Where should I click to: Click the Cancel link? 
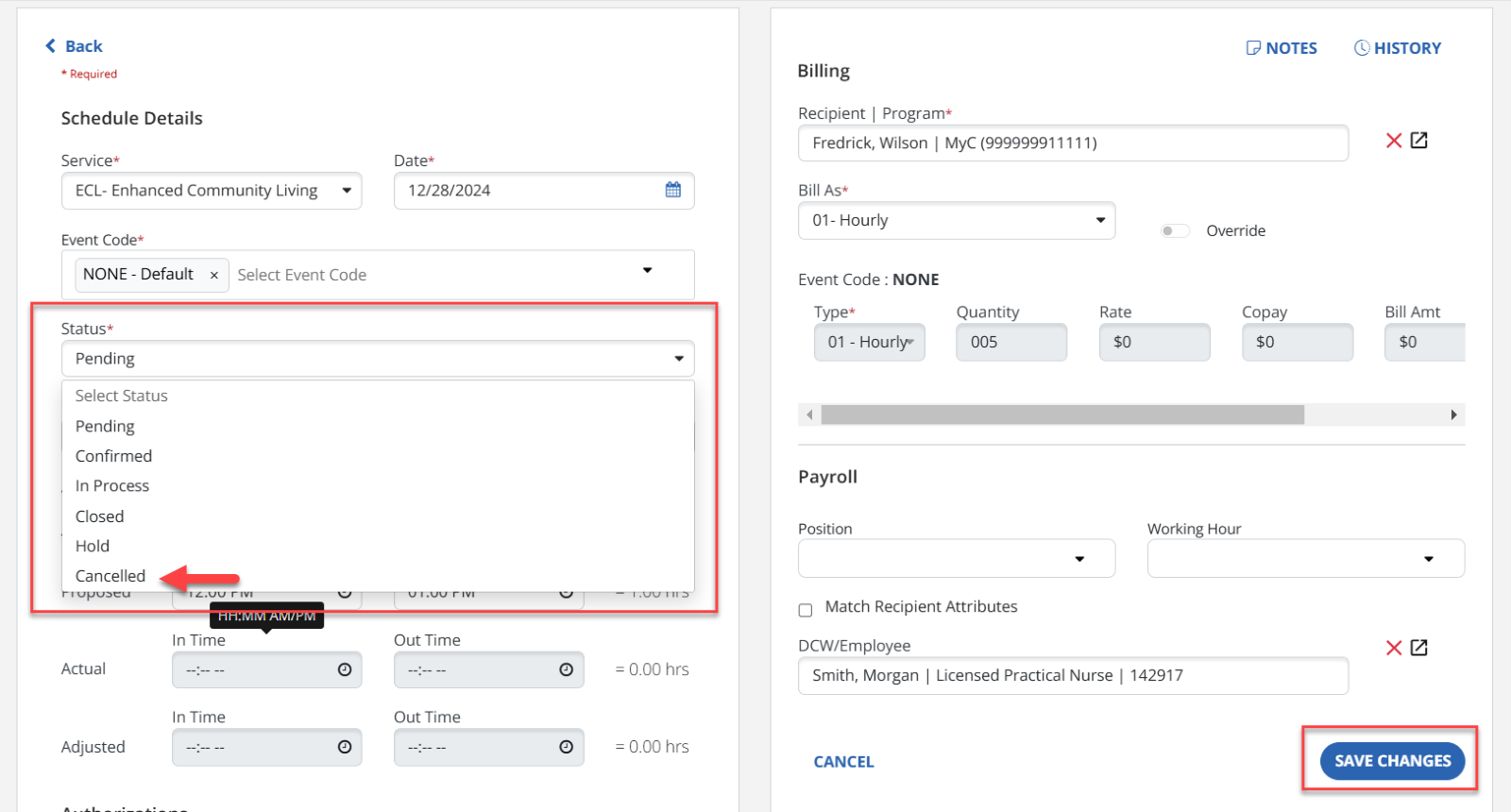point(843,762)
